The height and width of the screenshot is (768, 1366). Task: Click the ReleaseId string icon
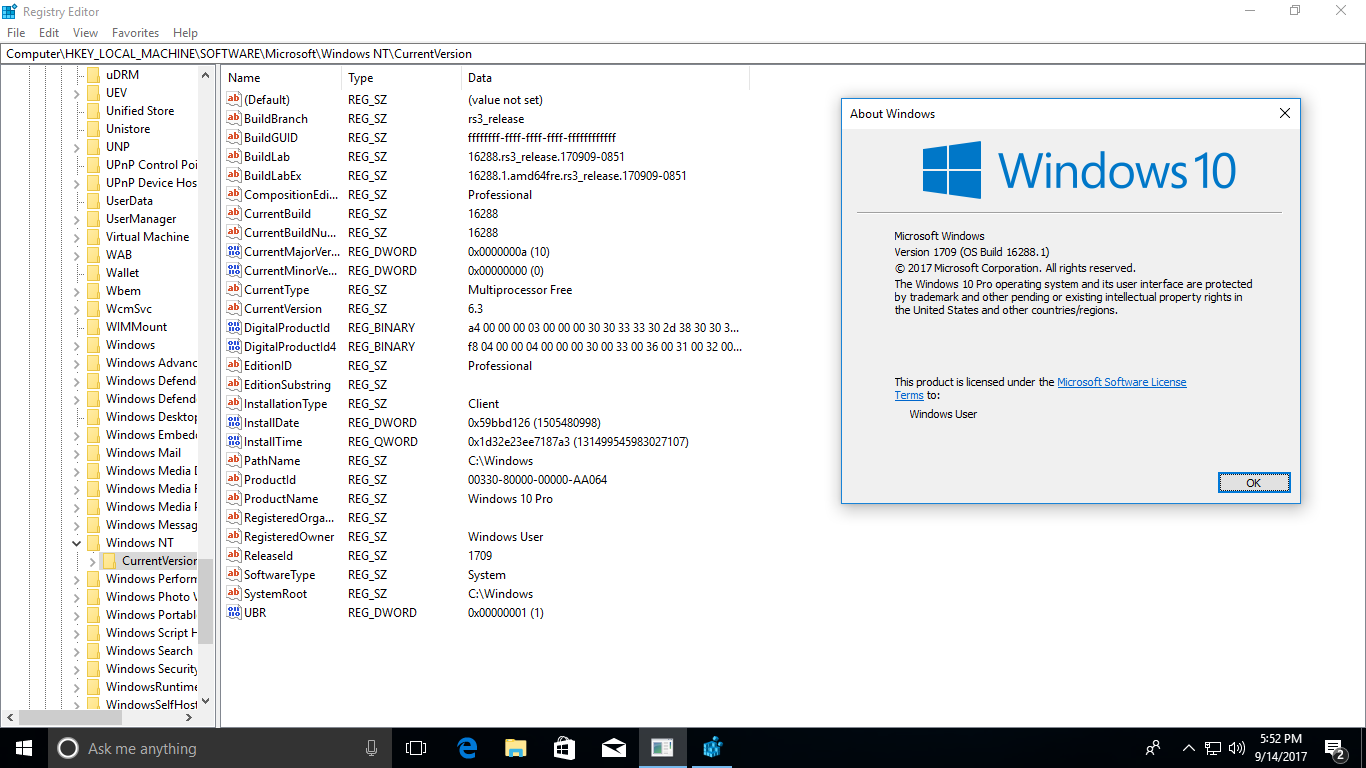pyautogui.click(x=234, y=556)
